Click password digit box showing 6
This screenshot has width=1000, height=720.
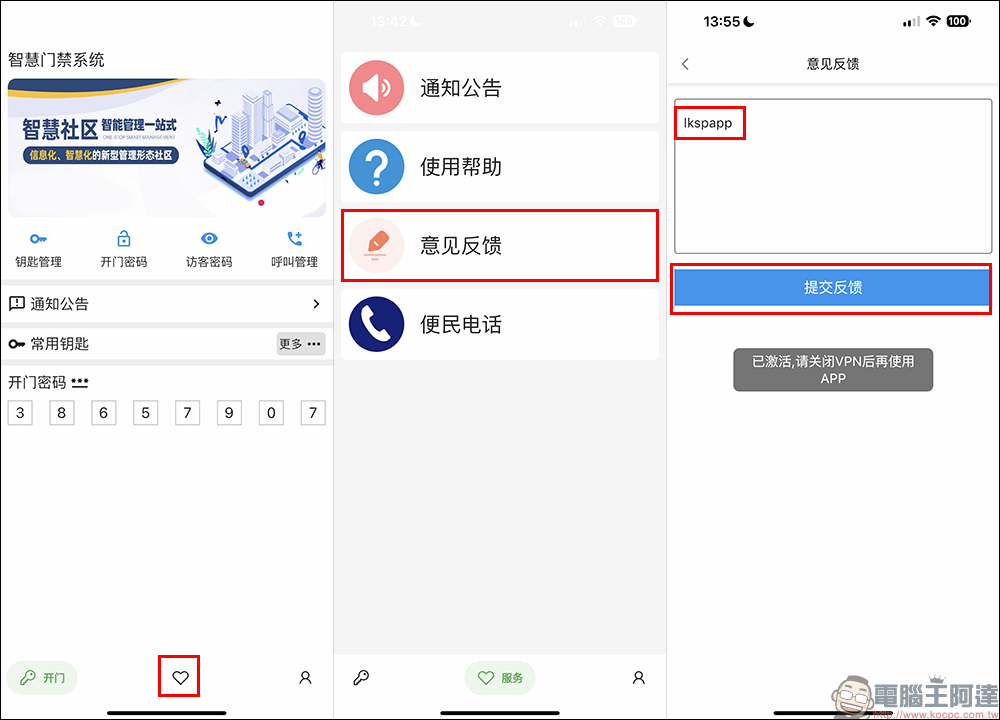pyautogui.click(x=103, y=413)
